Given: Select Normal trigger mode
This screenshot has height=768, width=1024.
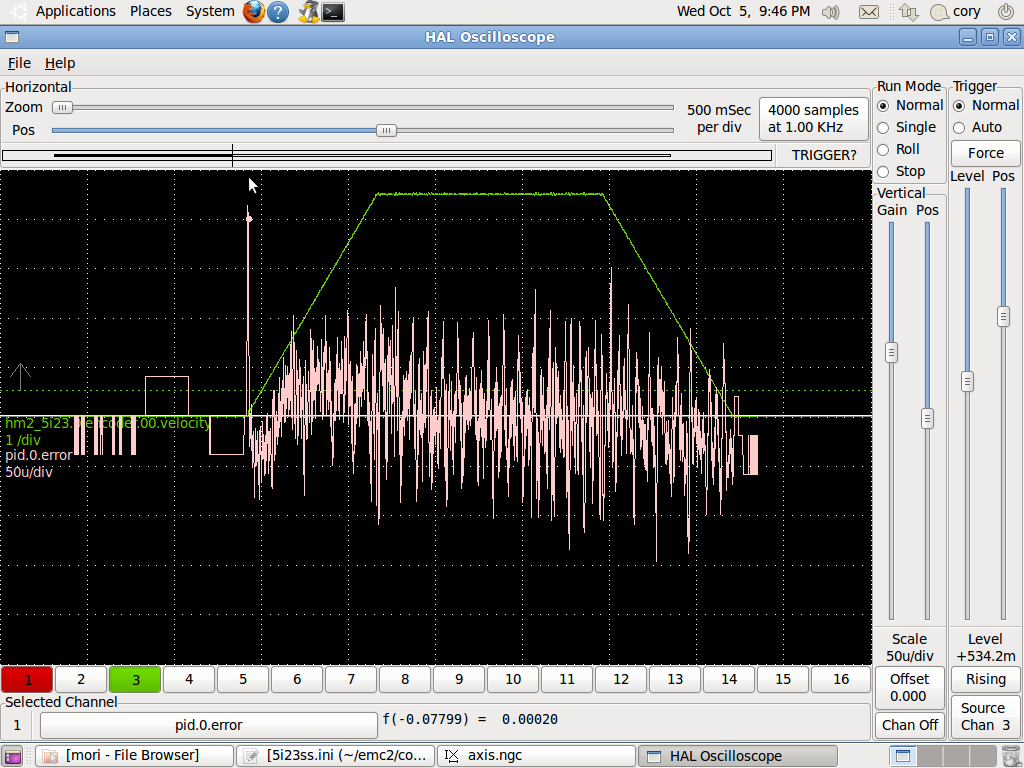Looking at the screenshot, I should (x=986, y=105).
